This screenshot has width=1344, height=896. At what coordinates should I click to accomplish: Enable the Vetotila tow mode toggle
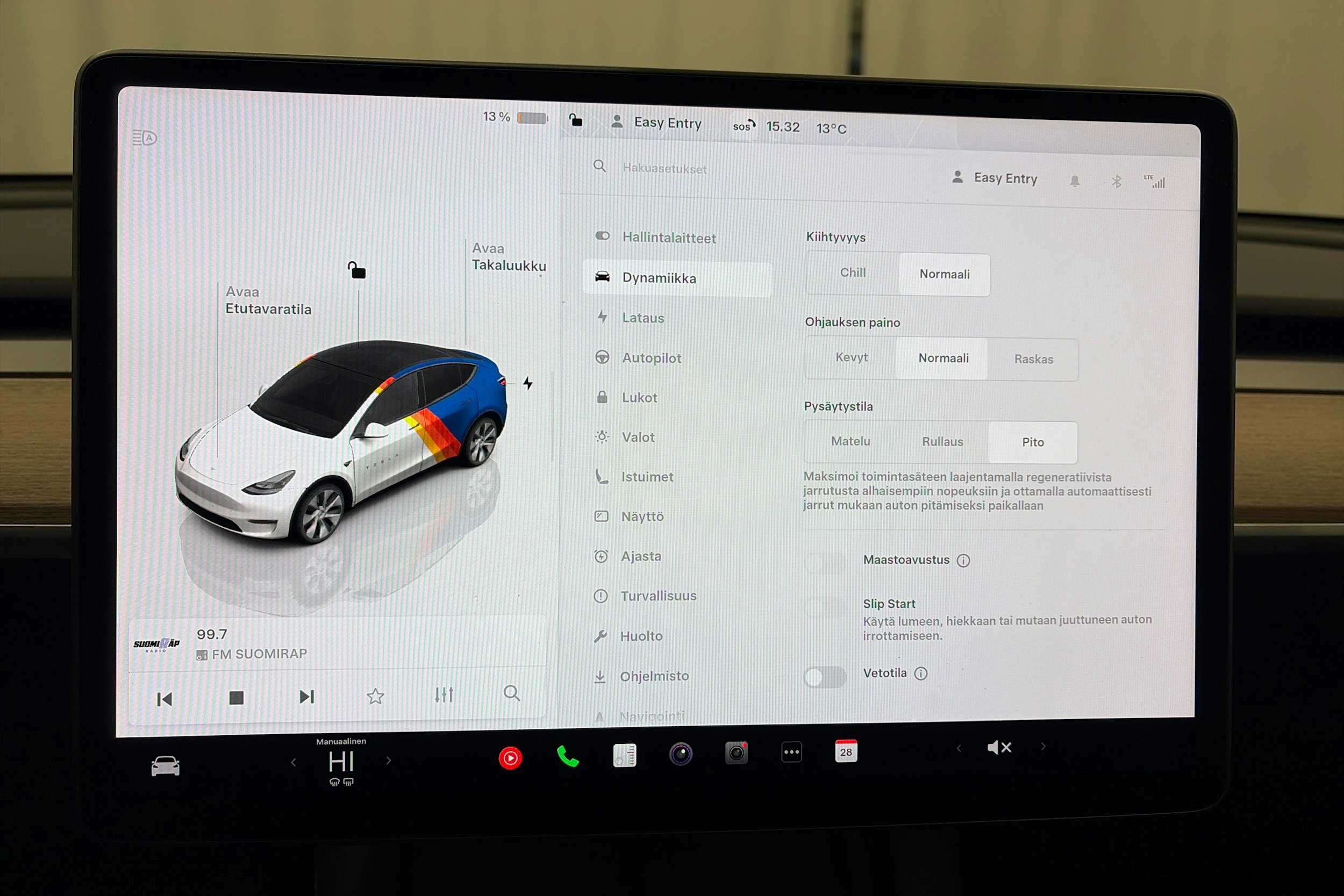(825, 677)
